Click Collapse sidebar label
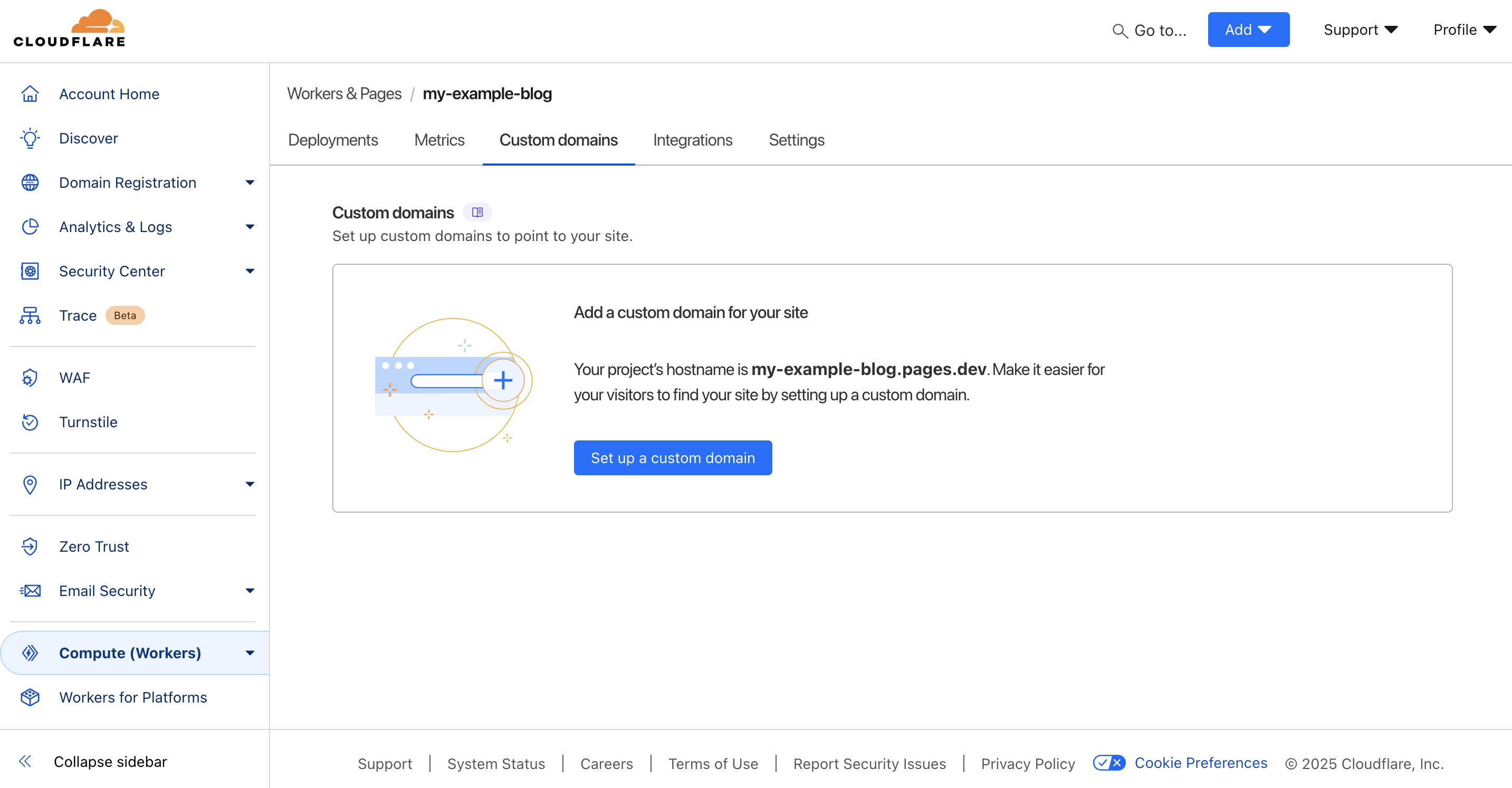The height and width of the screenshot is (788, 1512). [110, 762]
